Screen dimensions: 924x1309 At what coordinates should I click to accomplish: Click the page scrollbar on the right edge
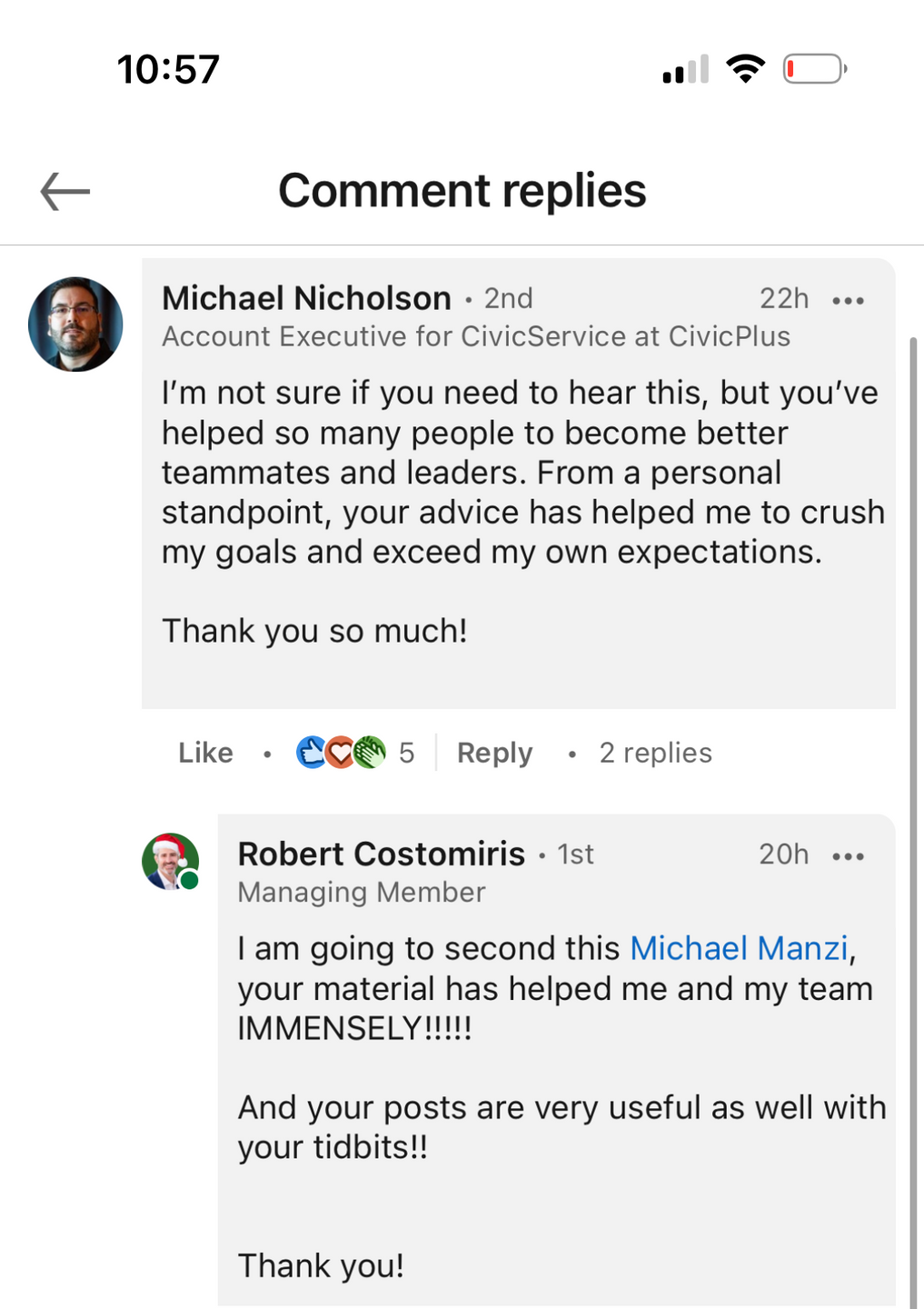tap(913, 818)
